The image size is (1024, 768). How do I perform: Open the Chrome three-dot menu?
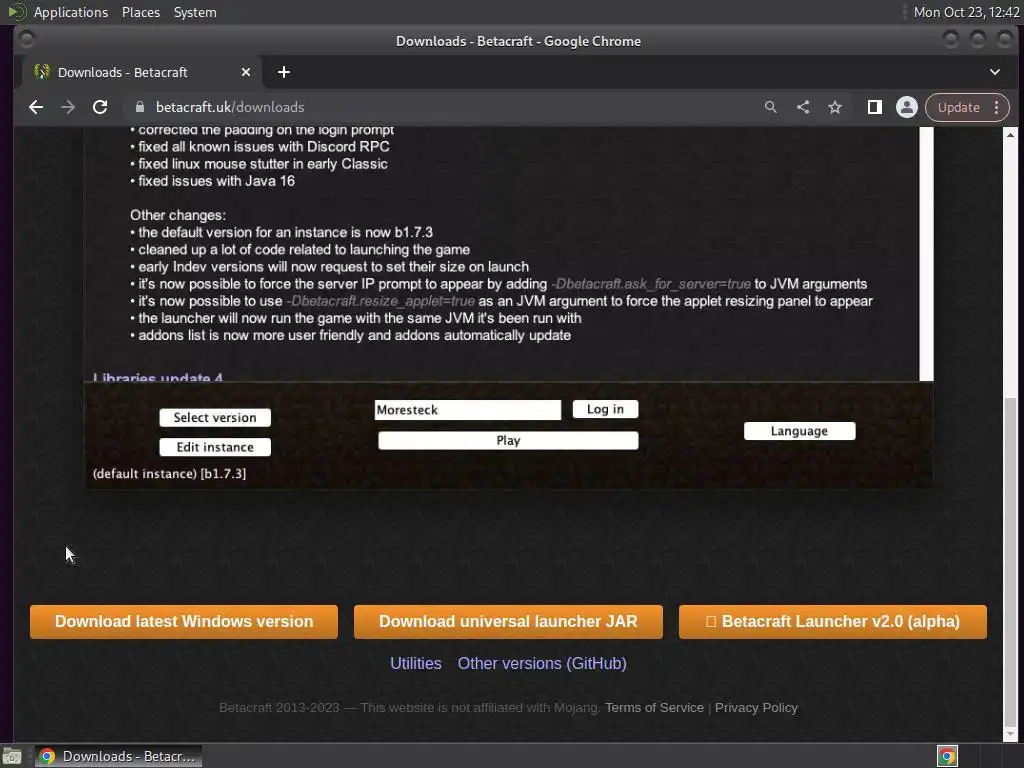tap(997, 107)
